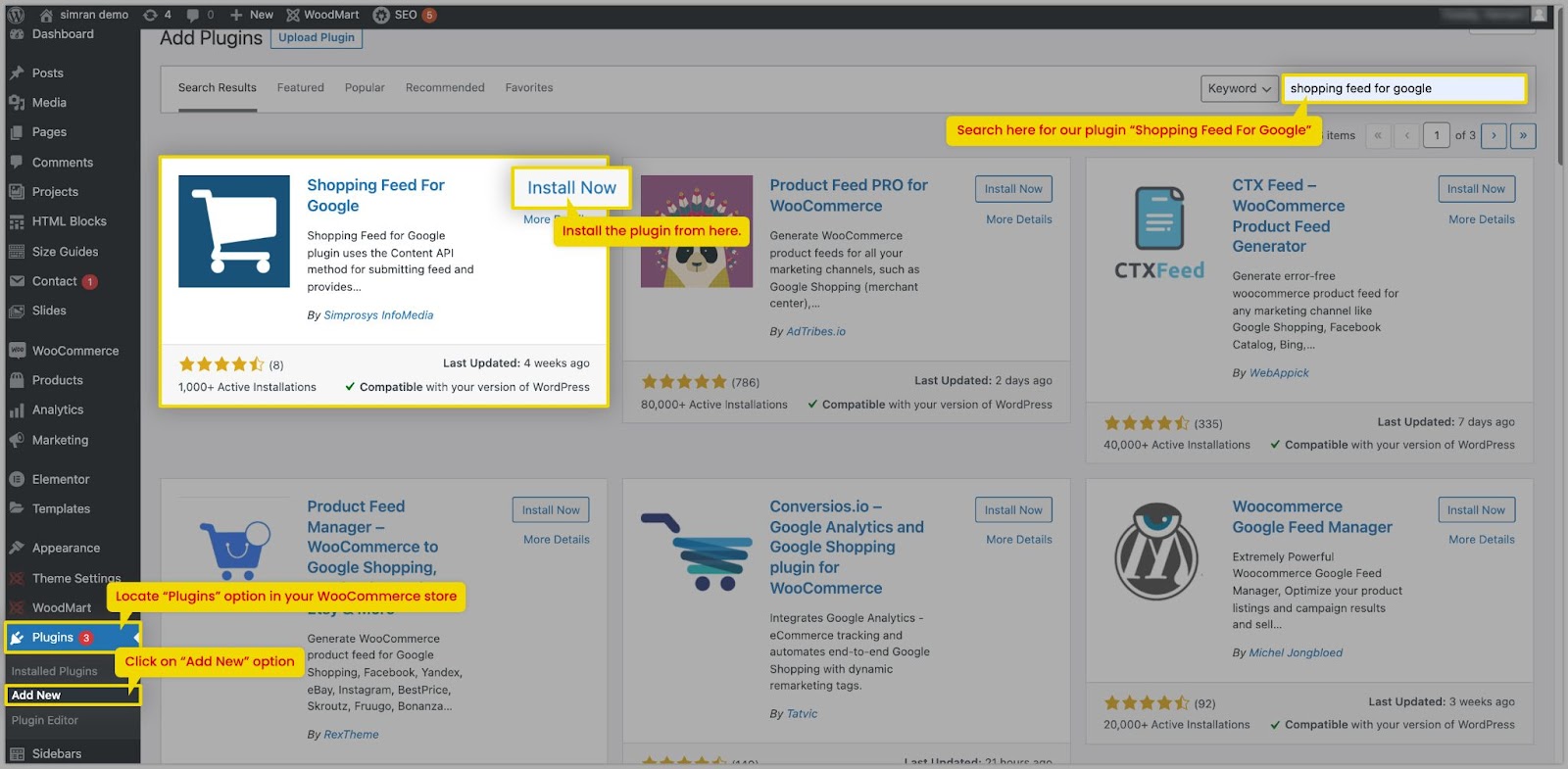Screen dimensions: 1568x769
Task: Open the SEO gear icon in admin bar
Action: 381,15
